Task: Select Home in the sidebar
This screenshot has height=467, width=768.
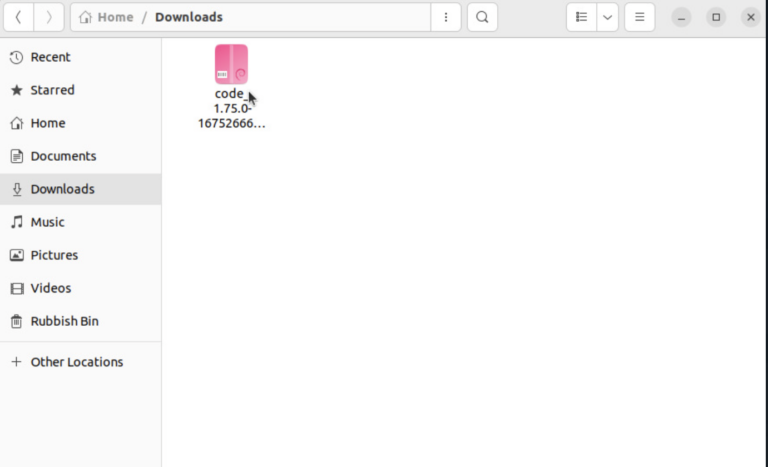Action: pyautogui.click(x=47, y=123)
